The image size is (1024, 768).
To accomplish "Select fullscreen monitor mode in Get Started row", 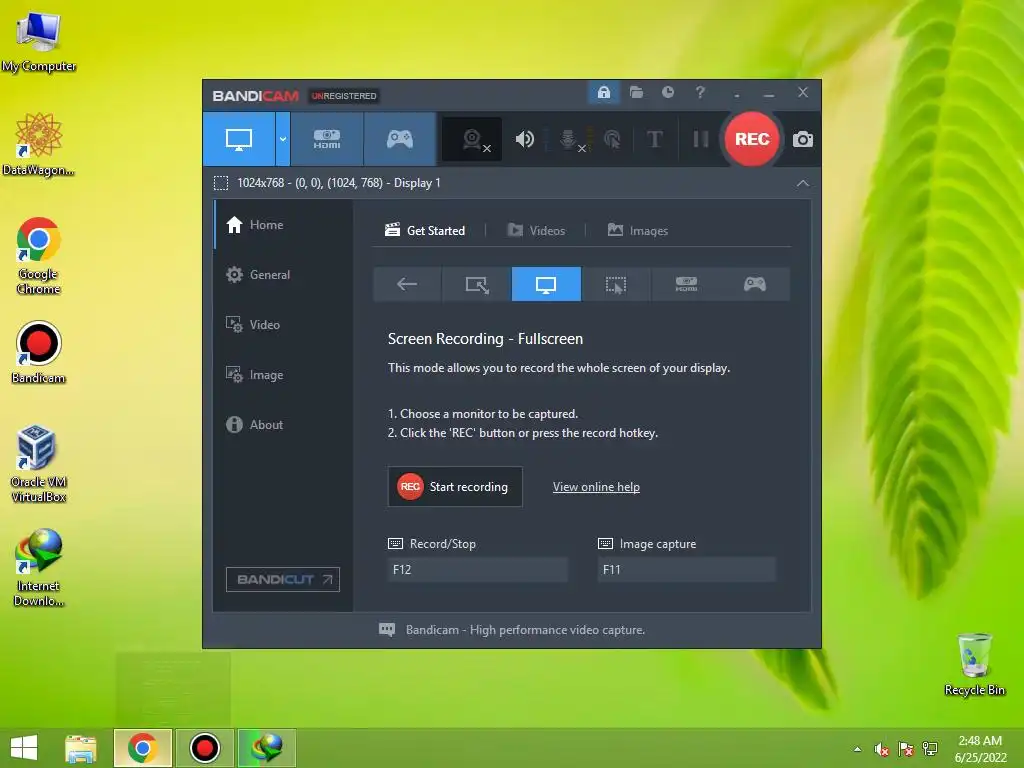I will click(546, 284).
